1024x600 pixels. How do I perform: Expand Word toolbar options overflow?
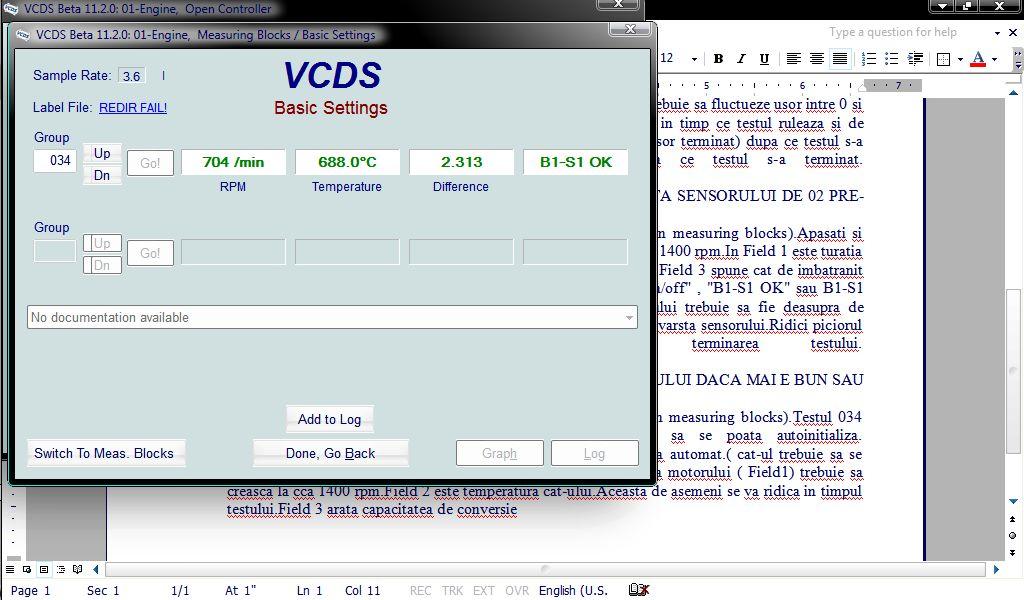click(1018, 60)
